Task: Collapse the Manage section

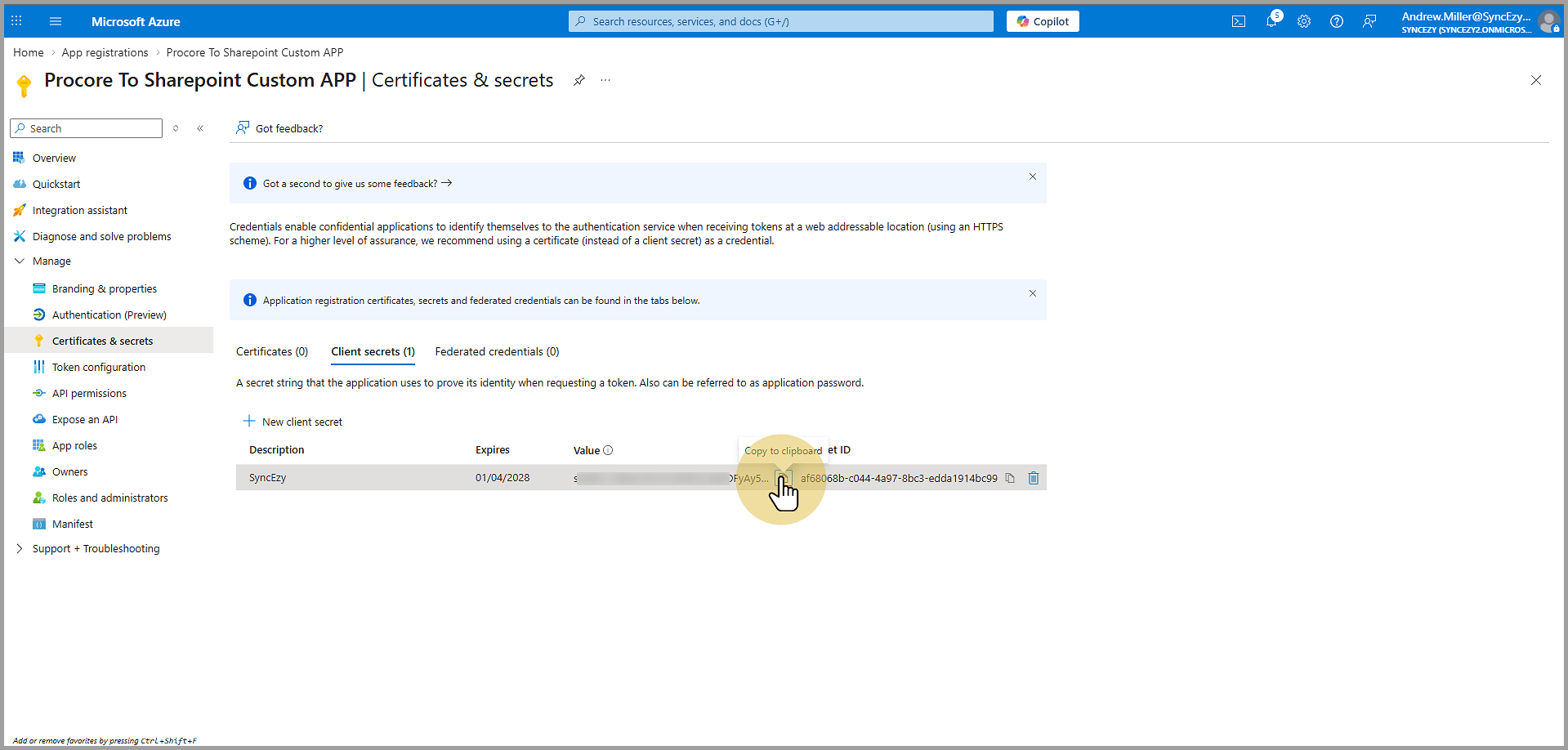Action: (20, 261)
